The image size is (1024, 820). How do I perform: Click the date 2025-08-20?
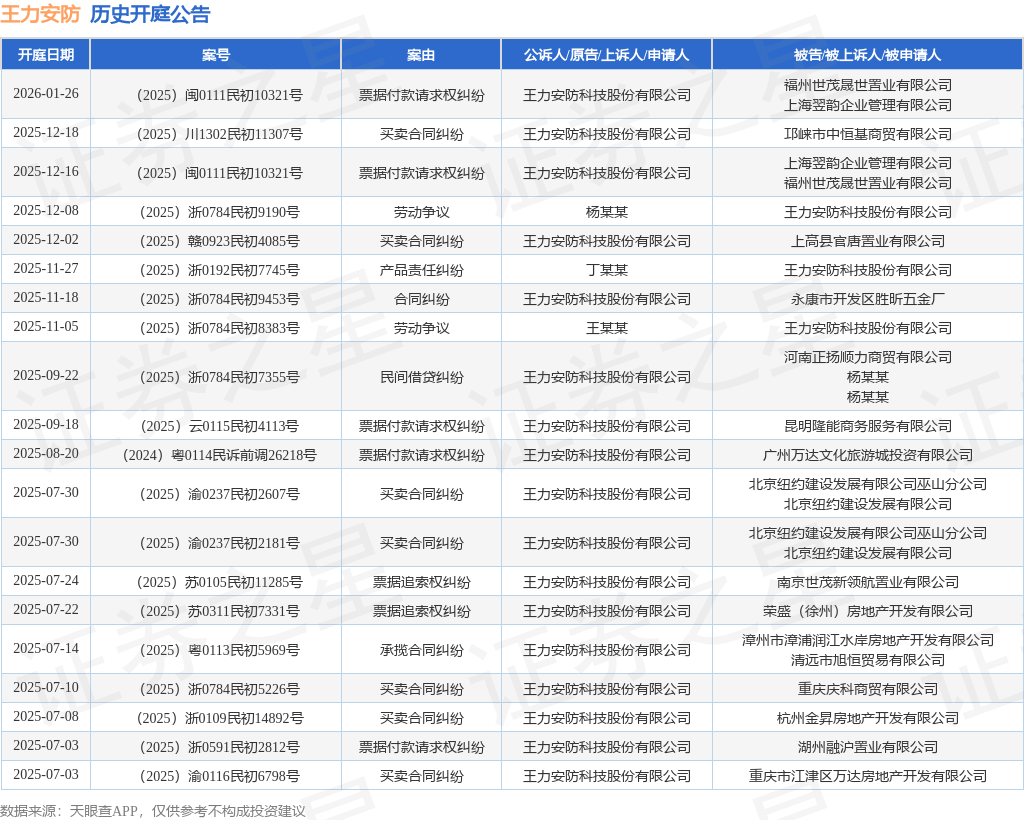(46, 453)
